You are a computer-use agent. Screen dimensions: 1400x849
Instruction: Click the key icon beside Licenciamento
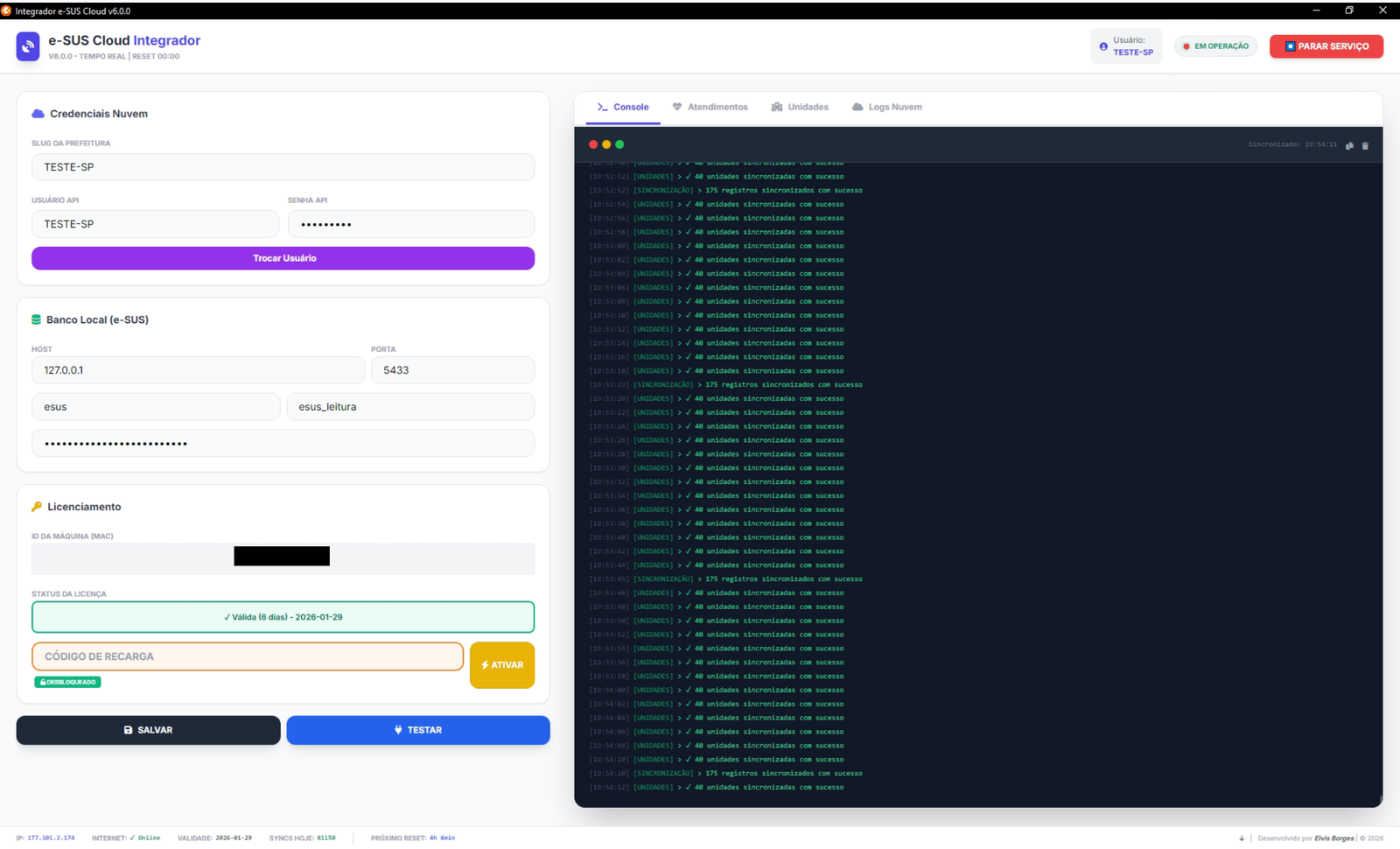(x=37, y=507)
